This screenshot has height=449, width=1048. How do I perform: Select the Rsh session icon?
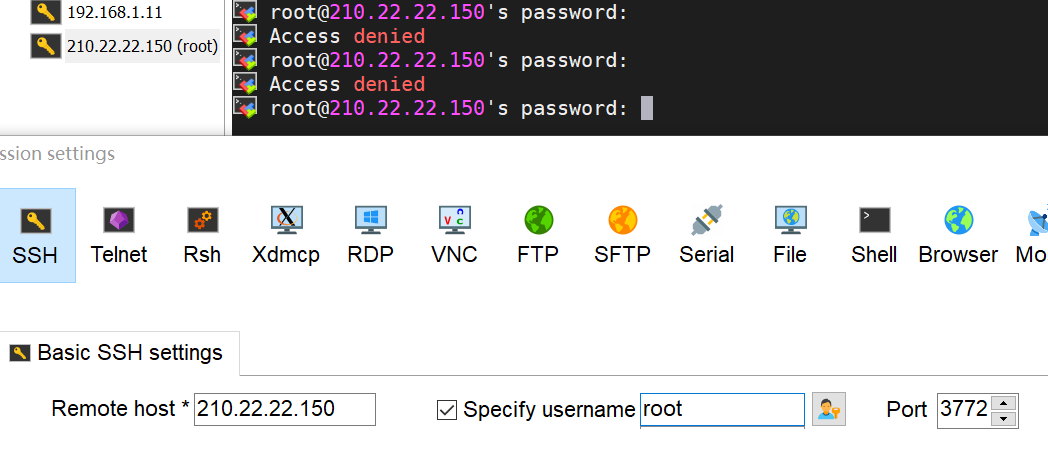pyautogui.click(x=202, y=235)
